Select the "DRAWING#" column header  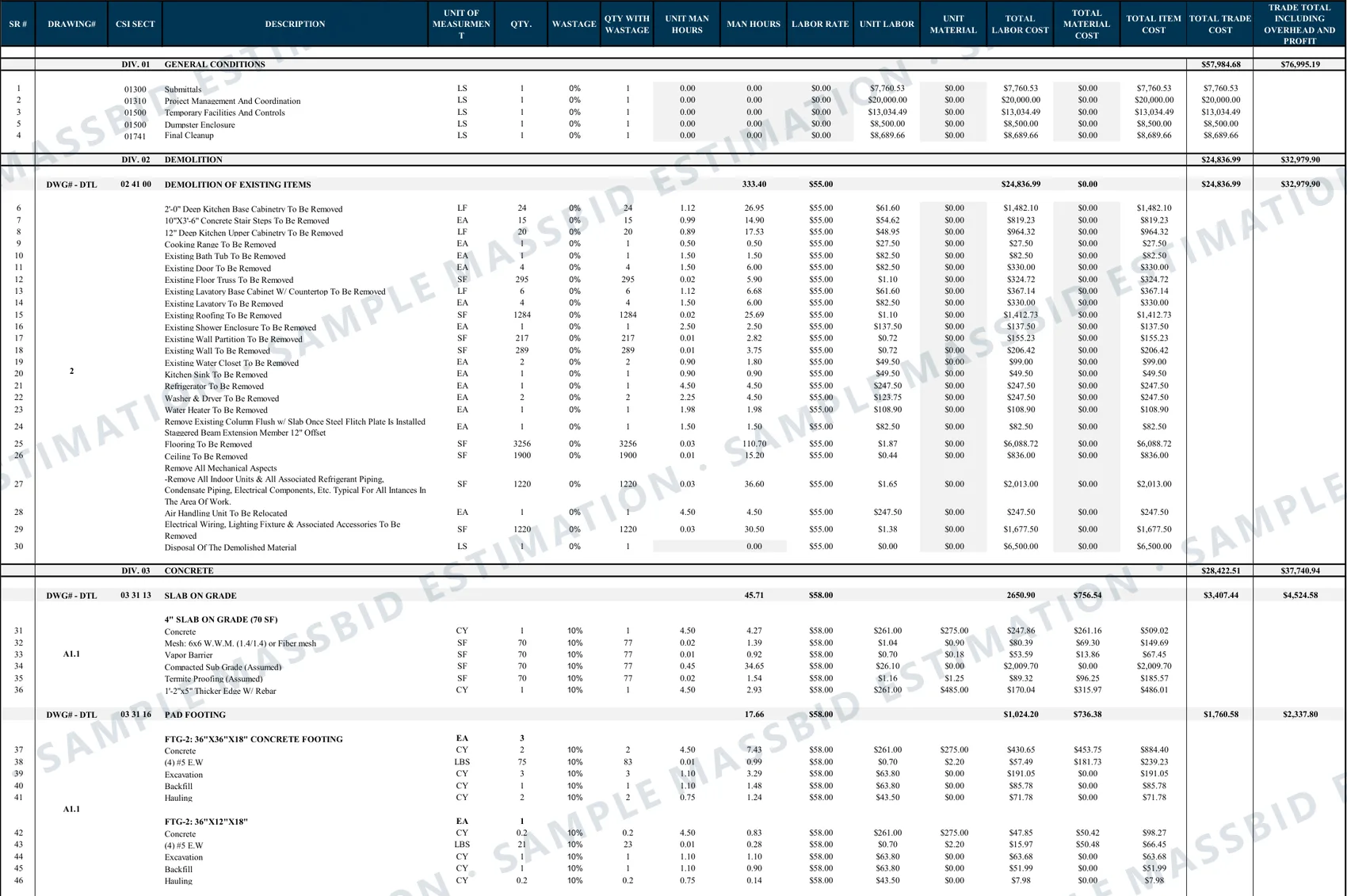[x=71, y=25]
